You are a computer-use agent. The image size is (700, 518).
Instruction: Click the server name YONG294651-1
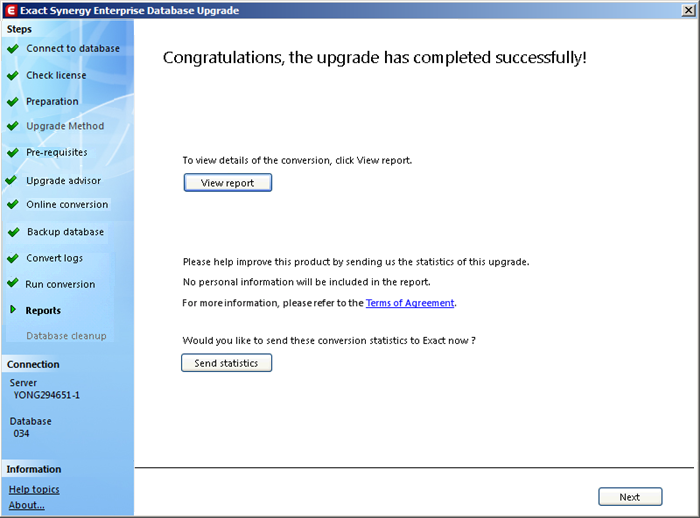pos(46,395)
